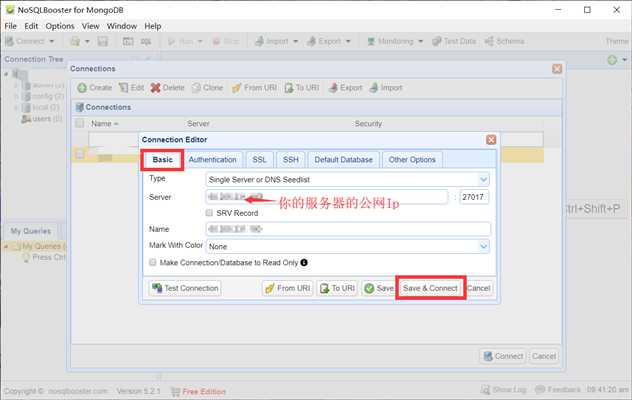Tick Make Connection/Database to Read Only

click(153, 262)
